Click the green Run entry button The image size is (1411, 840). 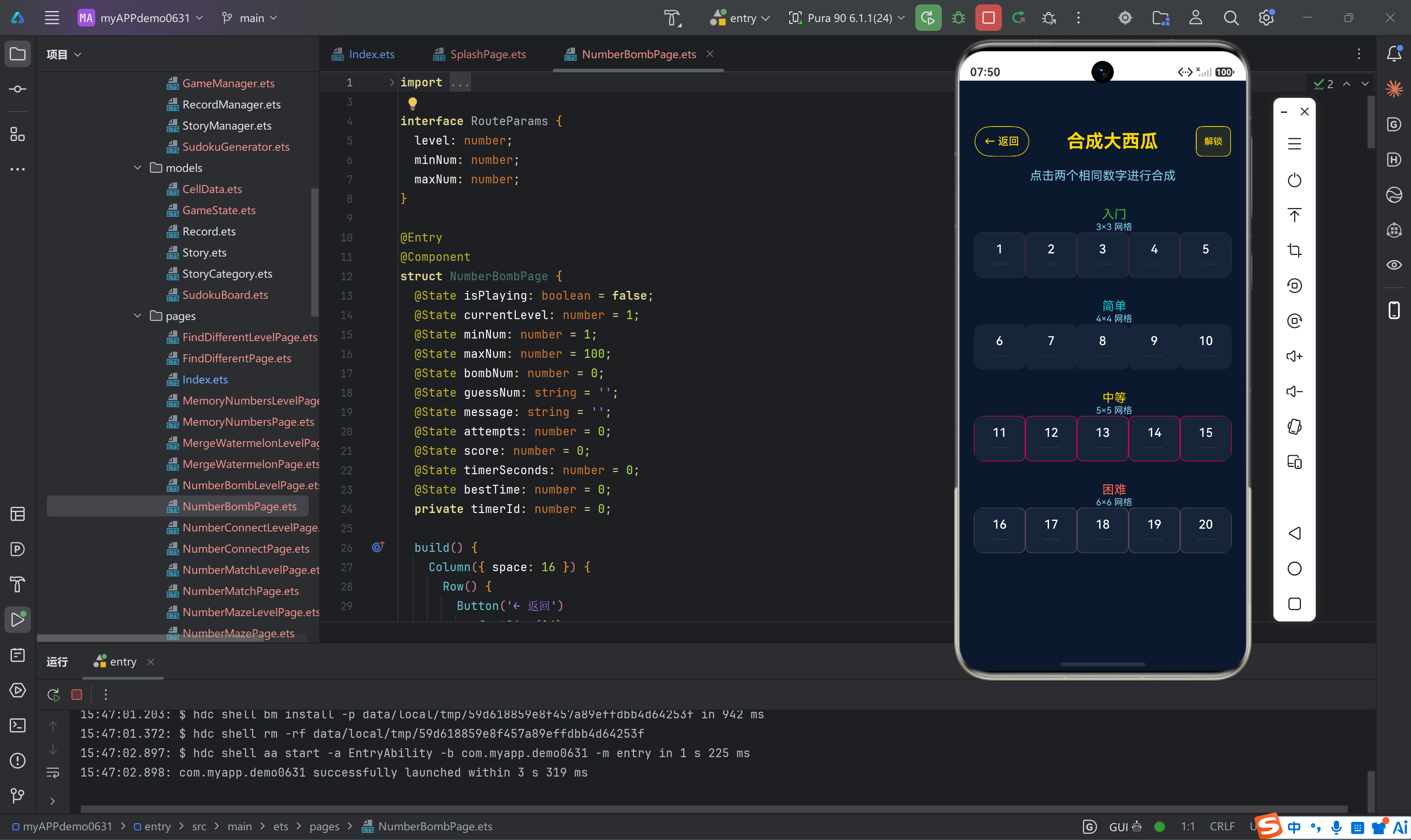(x=928, y=18)
